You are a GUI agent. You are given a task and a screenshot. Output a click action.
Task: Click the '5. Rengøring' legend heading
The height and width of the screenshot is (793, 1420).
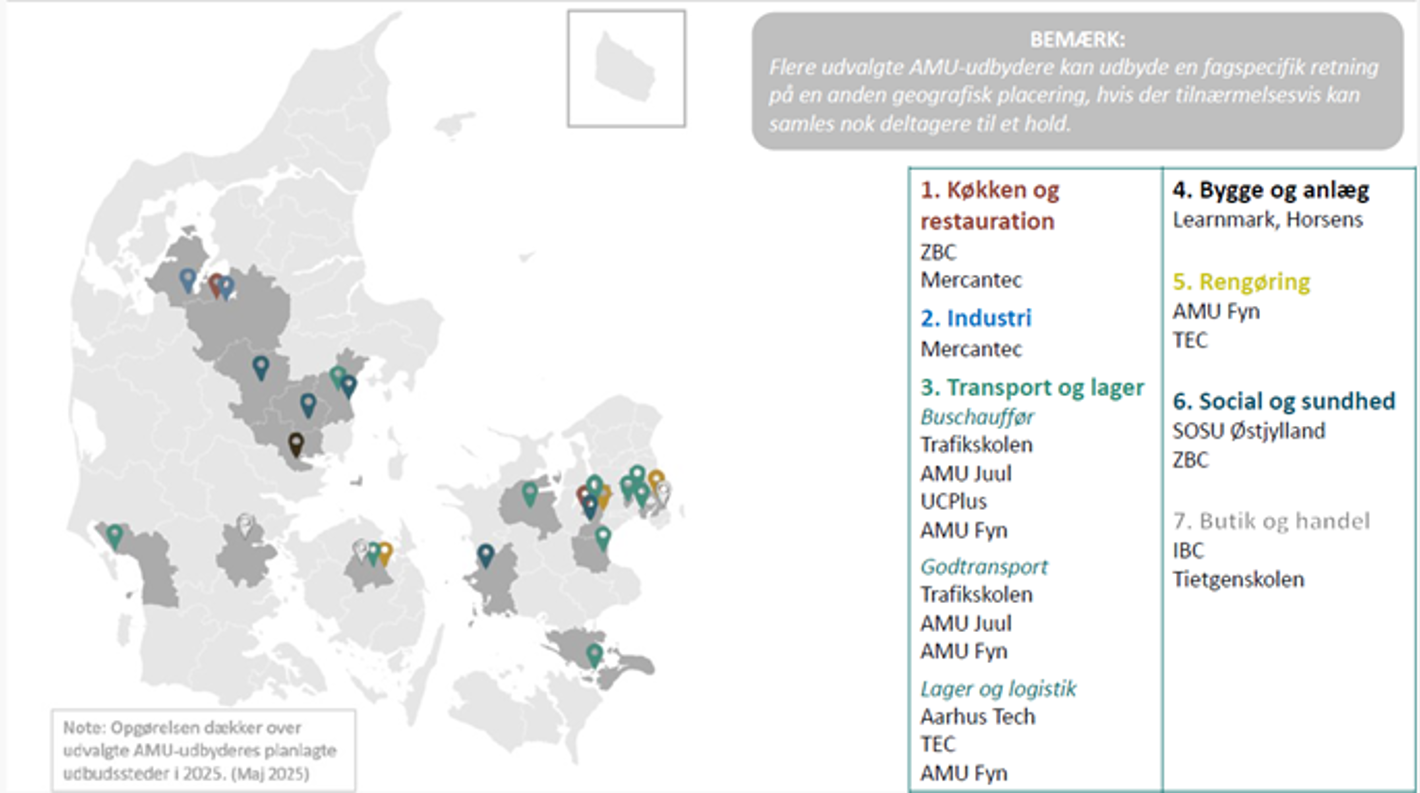click(1240, 281)
